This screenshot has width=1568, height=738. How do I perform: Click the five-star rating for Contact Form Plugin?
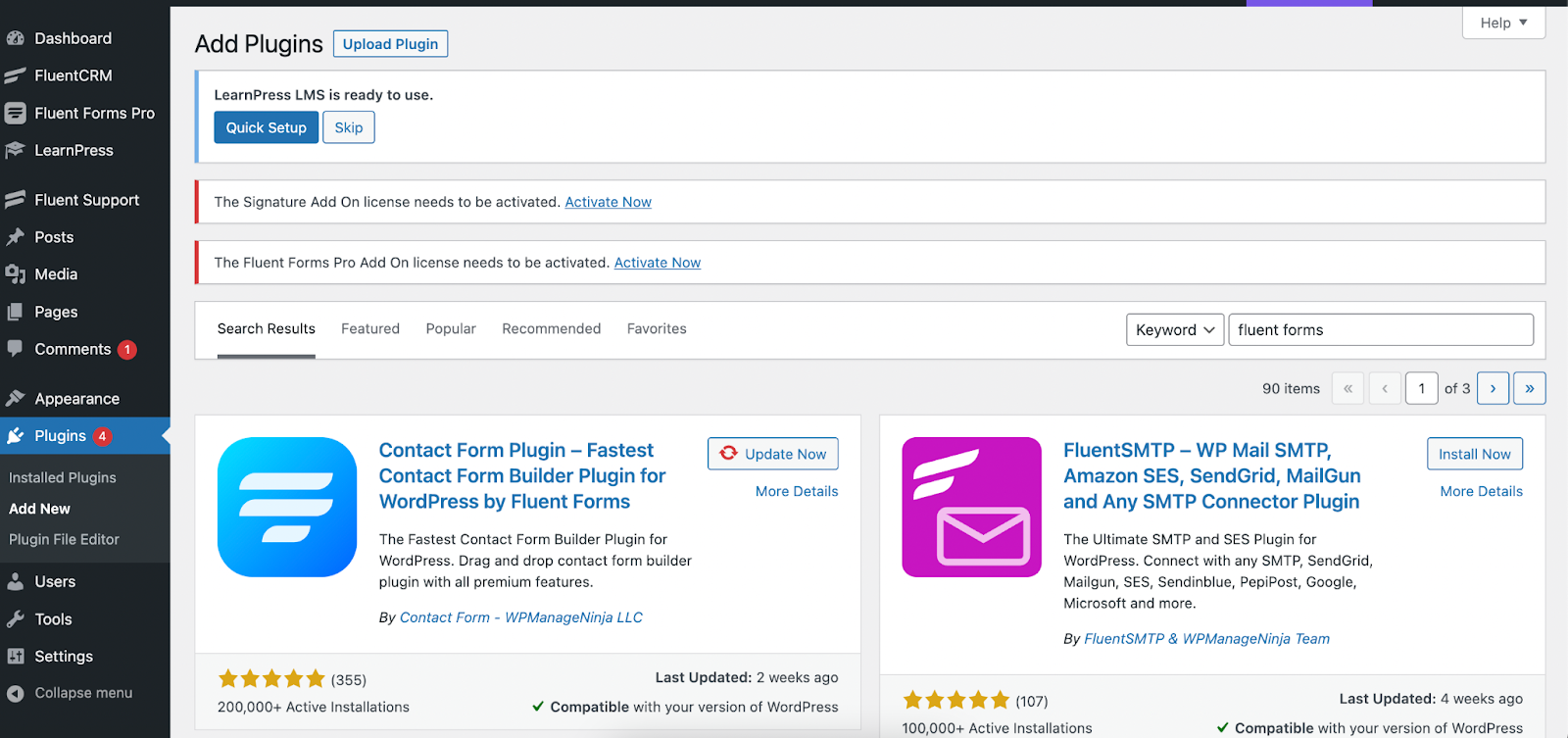(x=271, y=679)
